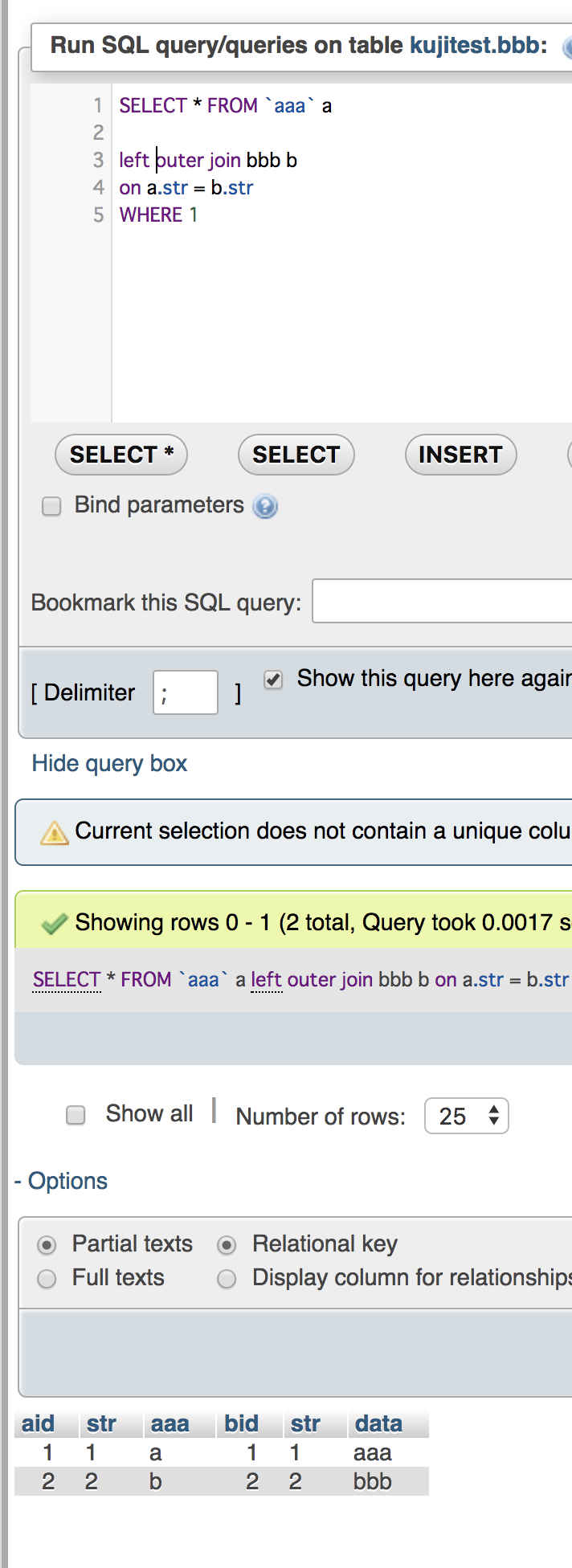Screen dimensions: 572x1568
Task: Hide the query box
Action: pyautogui.click(x=109, y=763)
